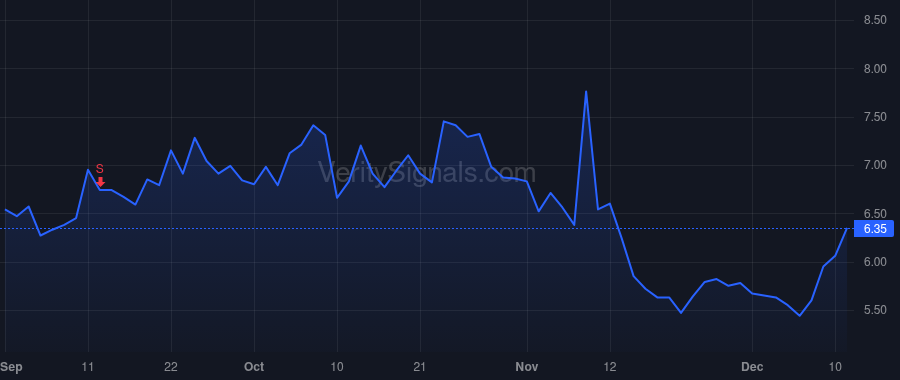
Task: Click the 7.50 price axis label
Action: [x=875, y=117]
